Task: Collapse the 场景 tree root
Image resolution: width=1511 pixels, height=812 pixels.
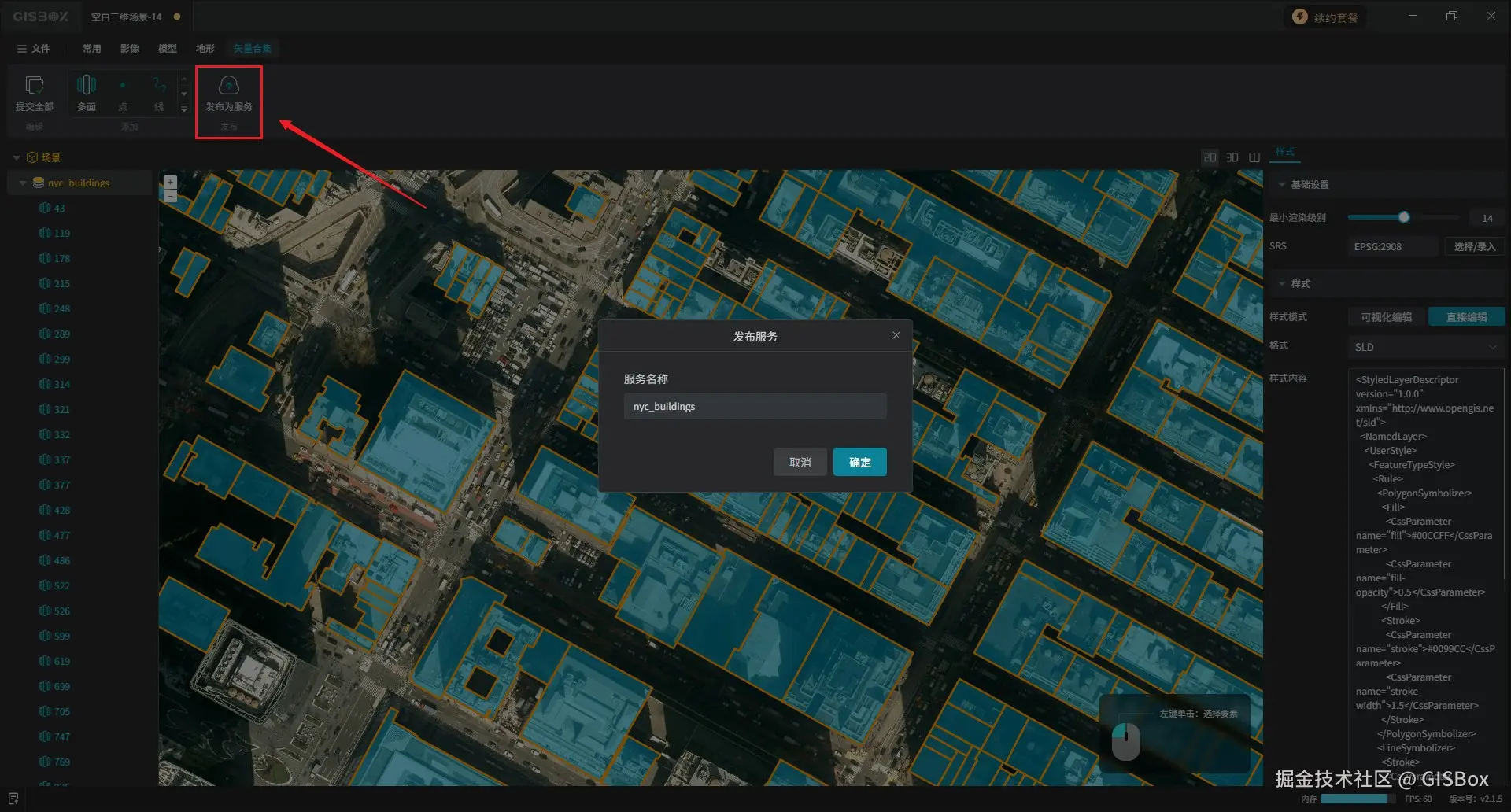Action: [17, 157]
